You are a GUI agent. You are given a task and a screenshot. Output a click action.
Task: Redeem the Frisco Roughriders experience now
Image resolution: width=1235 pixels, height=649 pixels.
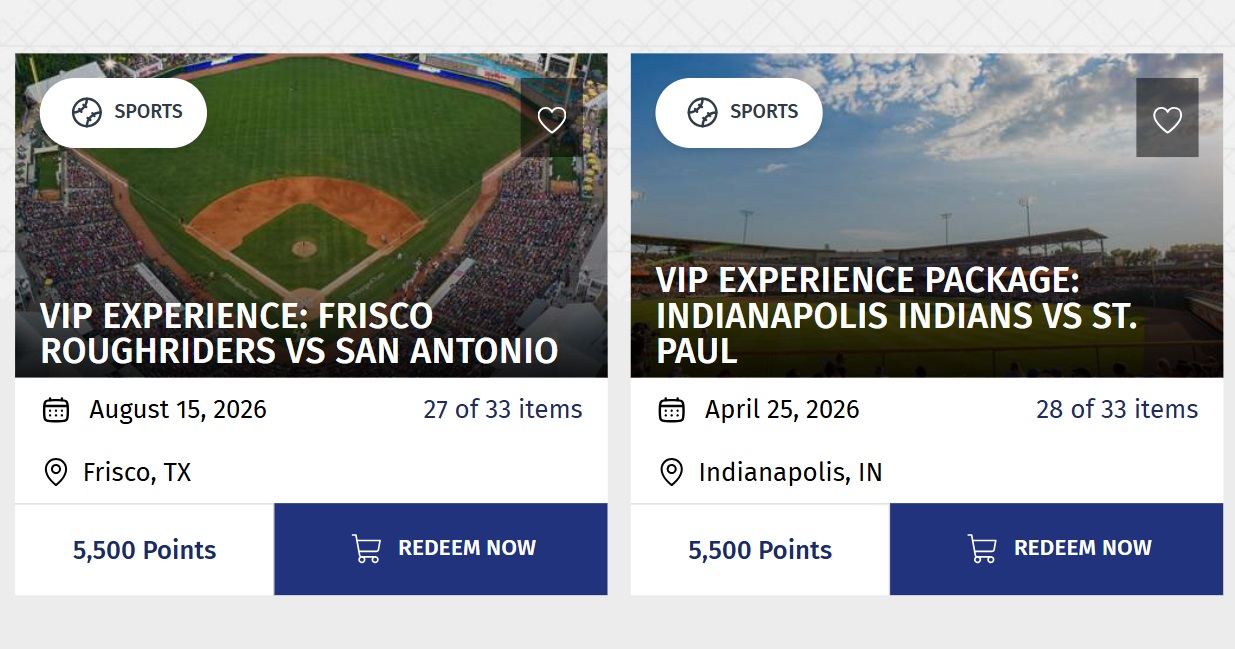pos(440,548)
